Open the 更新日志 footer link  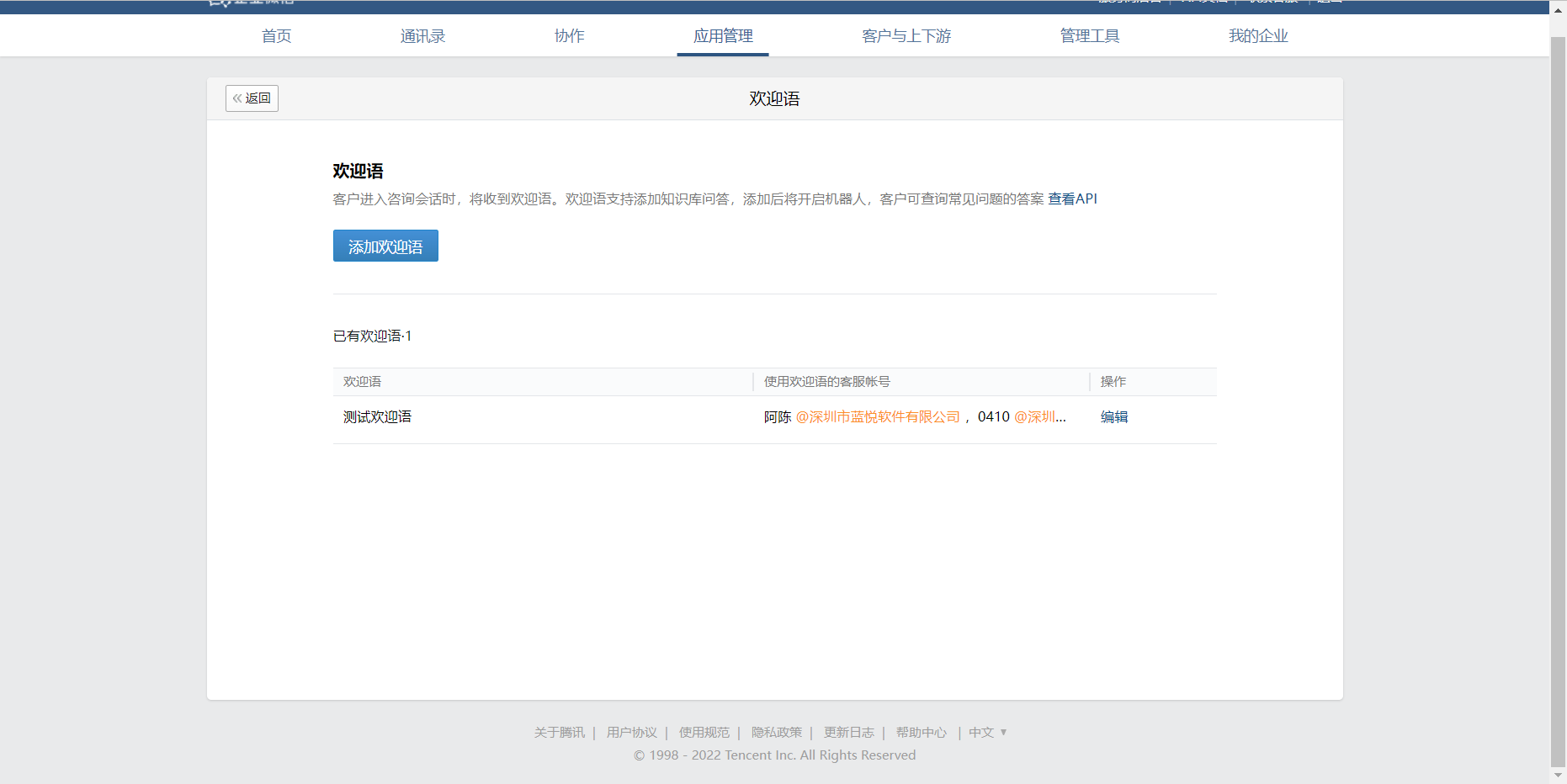click(x=848, y=733)
